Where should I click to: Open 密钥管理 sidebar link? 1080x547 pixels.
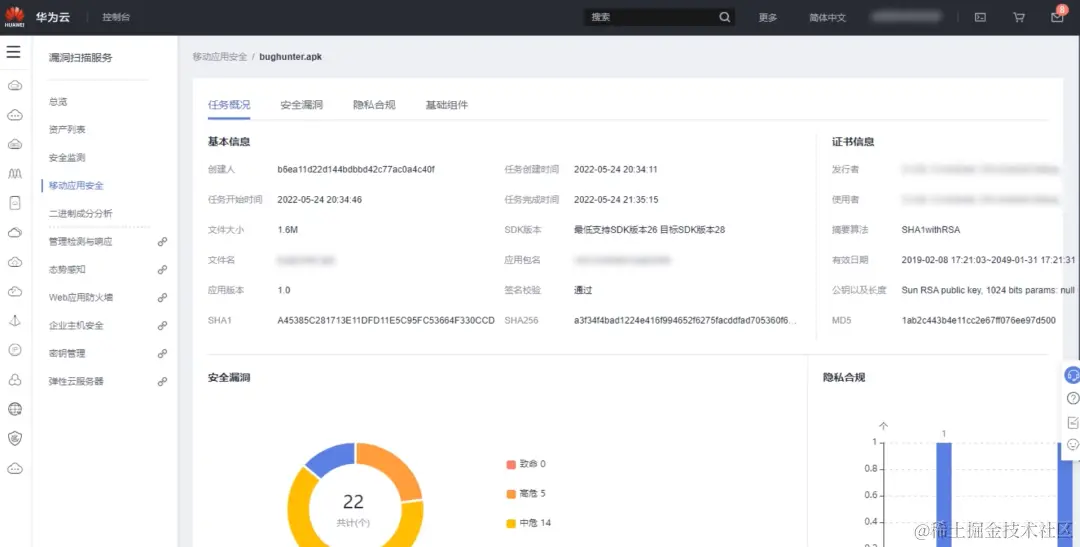click(67, 353)
